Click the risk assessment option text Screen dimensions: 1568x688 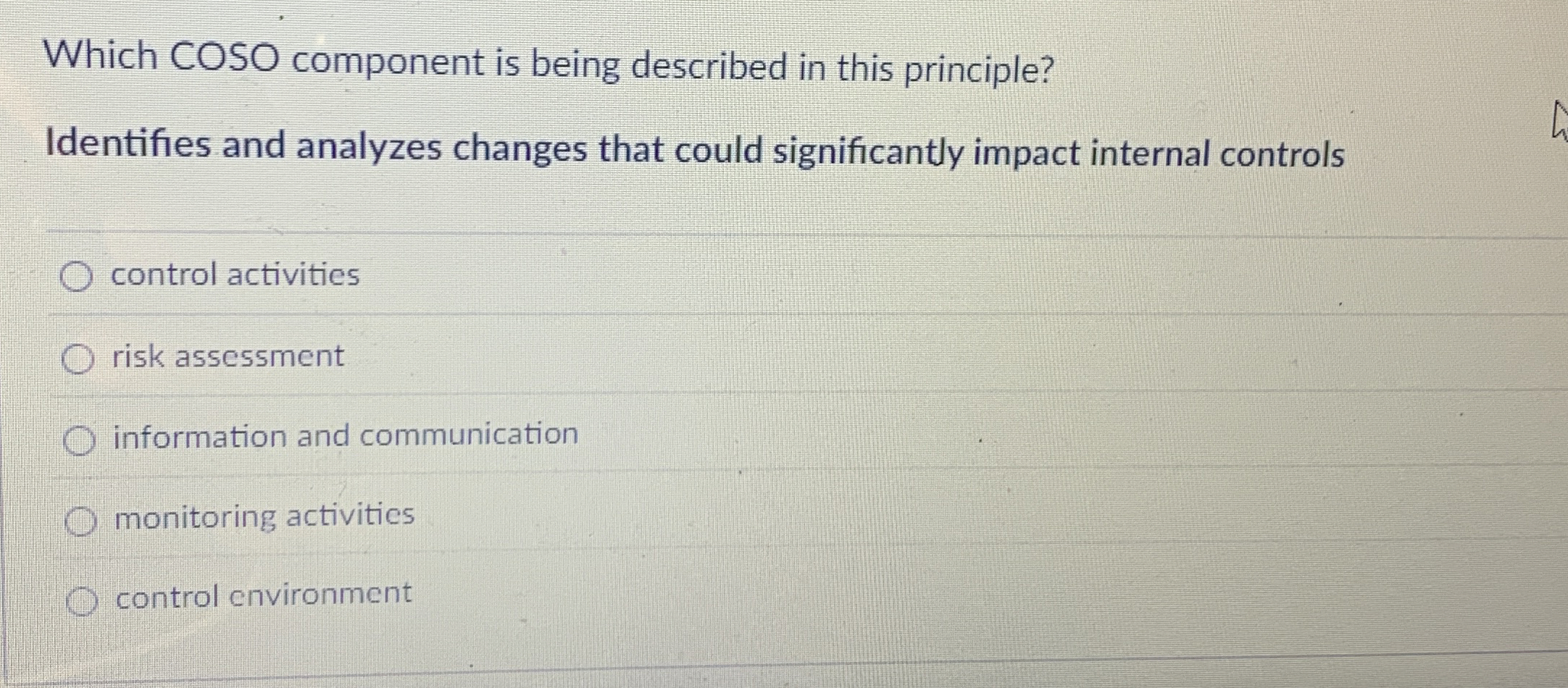[227, 356]
